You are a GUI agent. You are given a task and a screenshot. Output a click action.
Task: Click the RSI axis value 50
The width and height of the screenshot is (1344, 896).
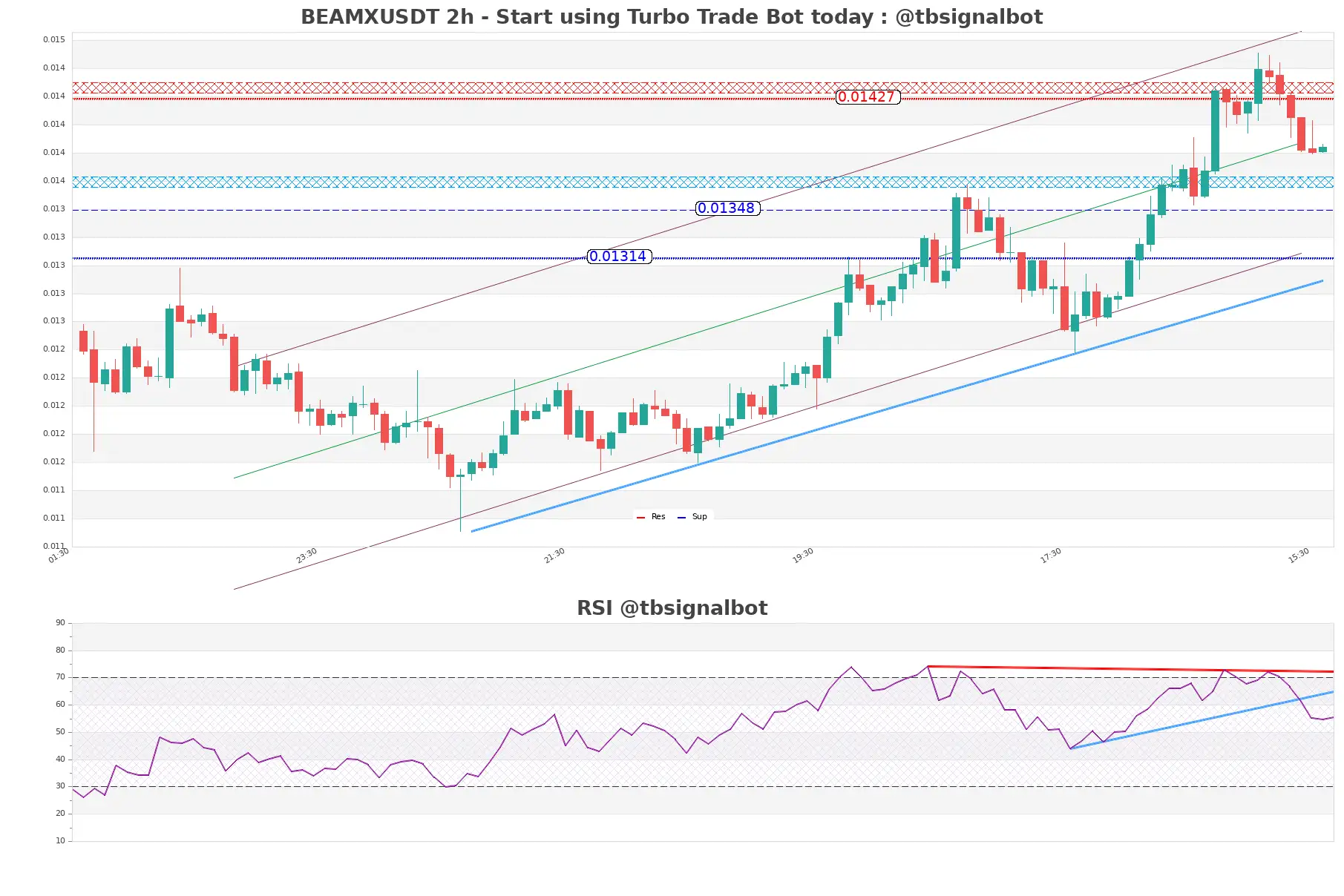[60, 732]
